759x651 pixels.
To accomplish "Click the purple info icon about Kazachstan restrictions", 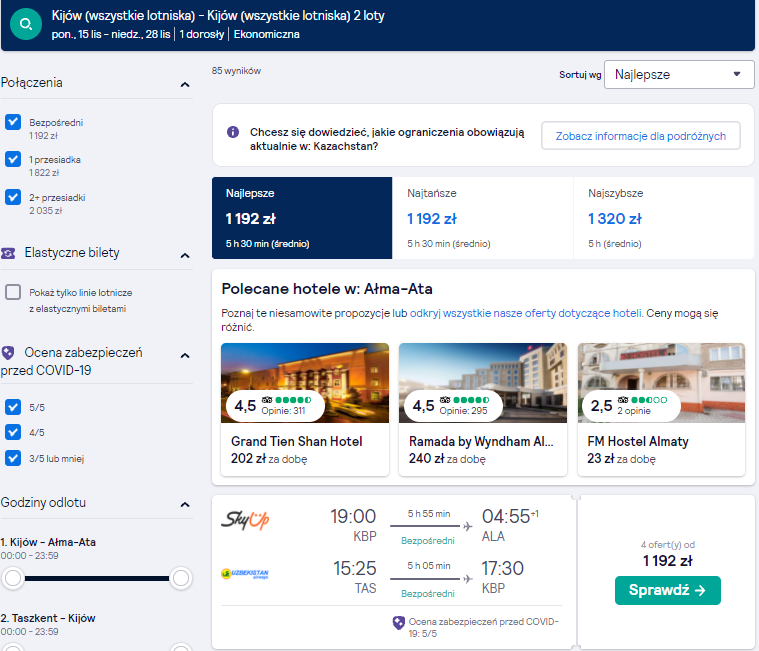I will pyautogui.click(x=233, y=132).
